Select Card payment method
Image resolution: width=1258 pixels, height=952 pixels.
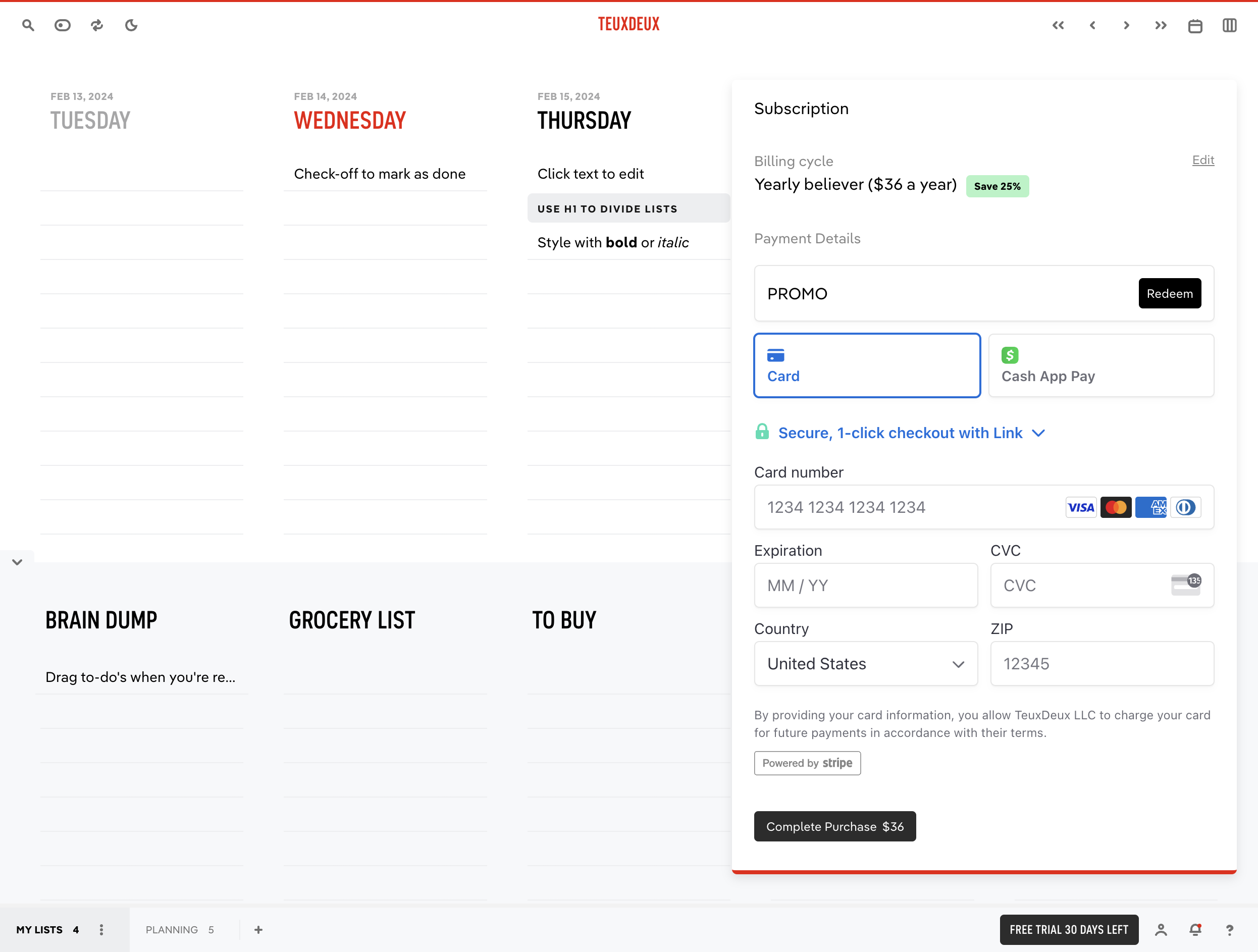pyautogui.click(x=867, y=365)
